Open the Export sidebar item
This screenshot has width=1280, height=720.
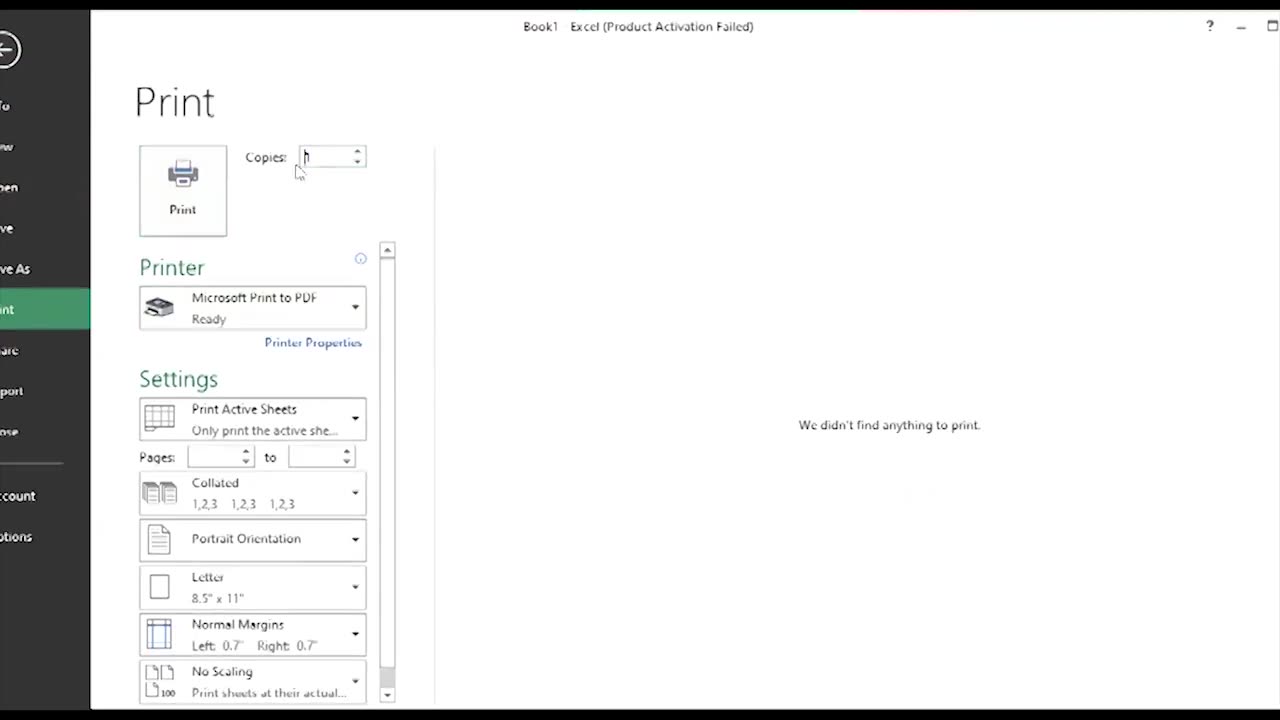point(45,391)
